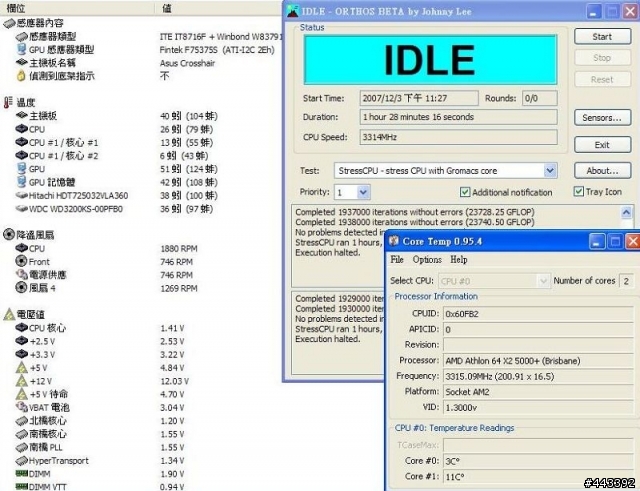640x491 pixels.
Task: Click the DIMM VTT memory icon
Action: point(21,487)
